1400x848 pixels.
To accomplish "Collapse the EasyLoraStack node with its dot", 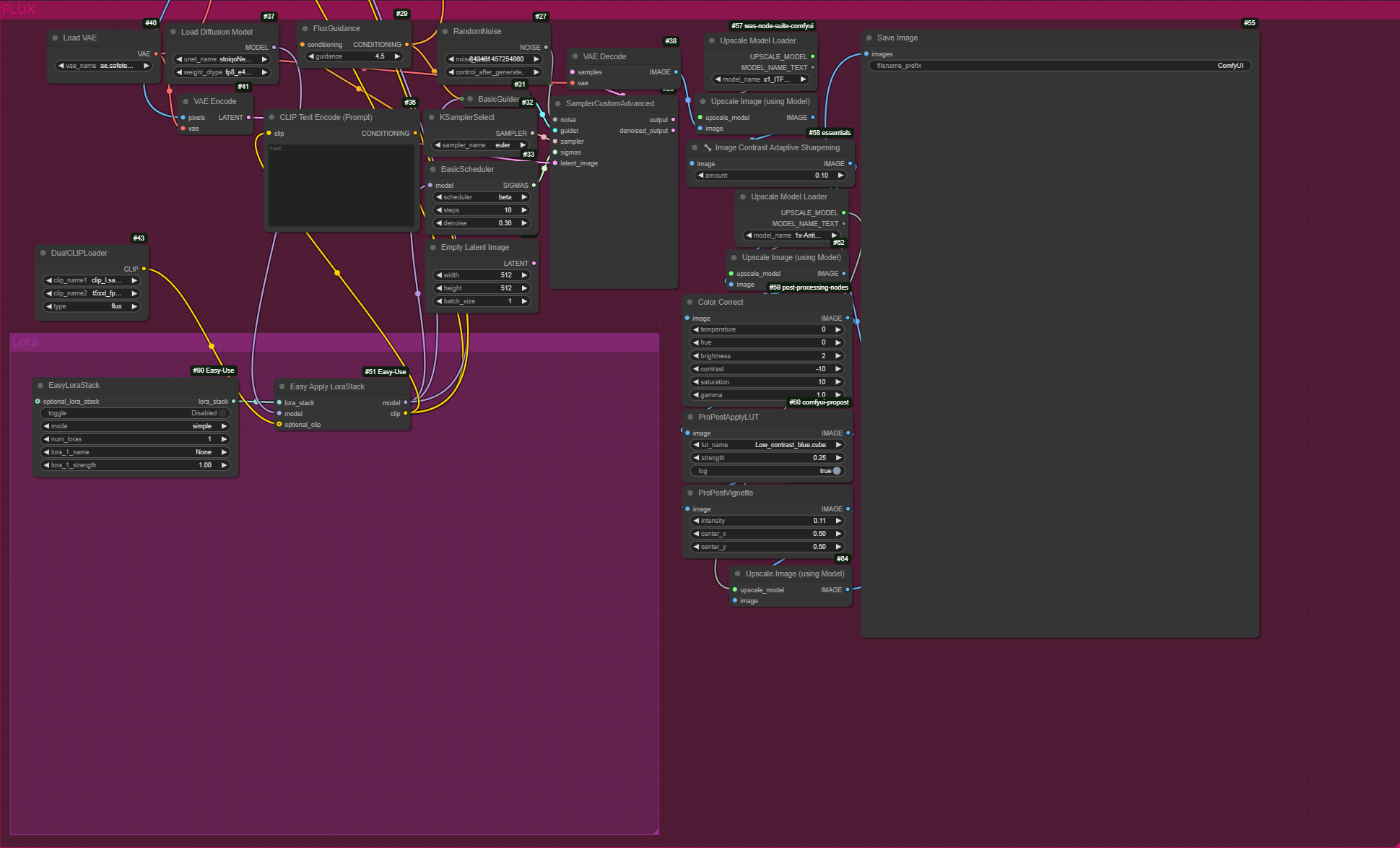I will click(x=40, y=386).
